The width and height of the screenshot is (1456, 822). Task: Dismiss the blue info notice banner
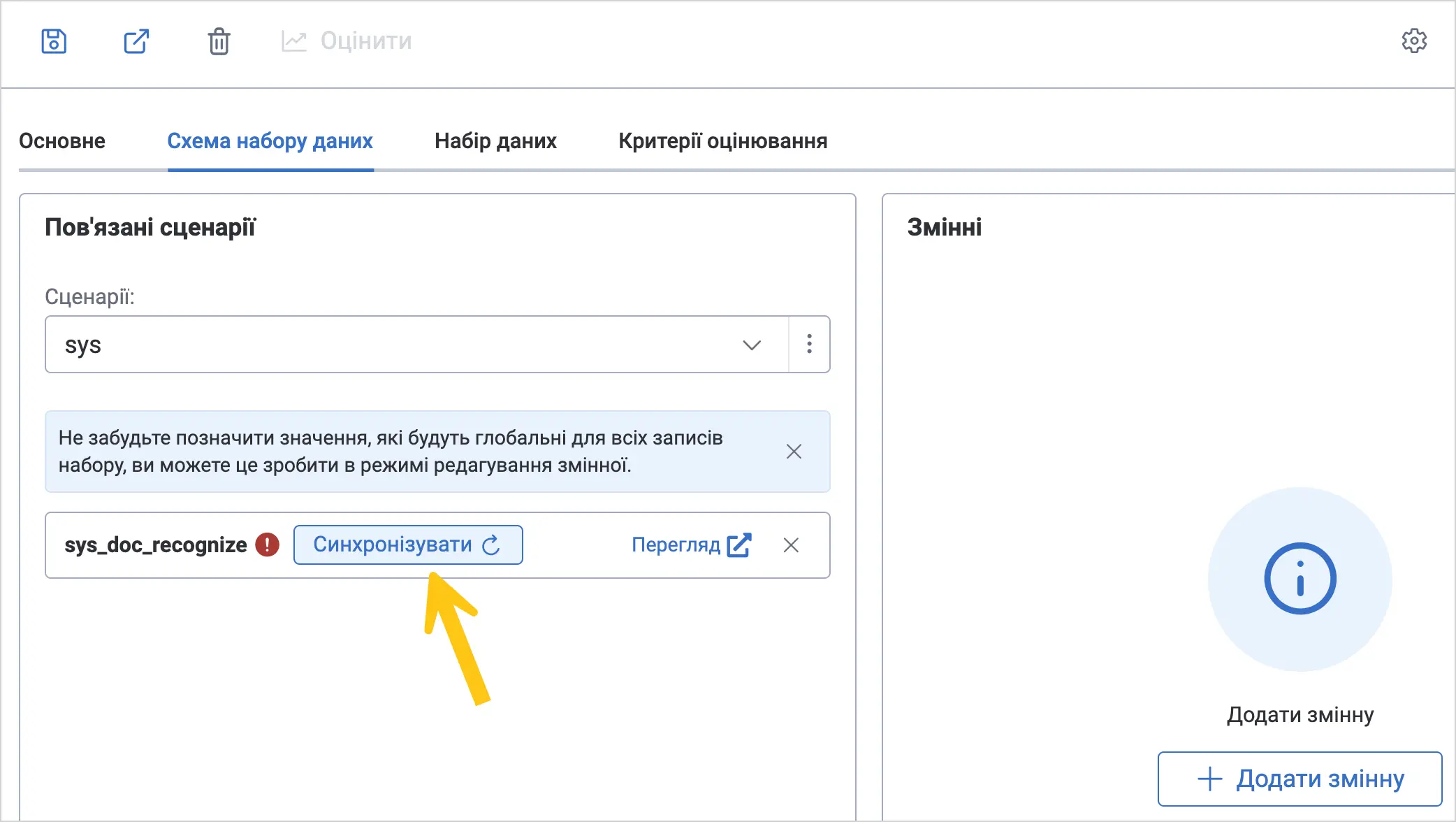click(x=794, y=452)
